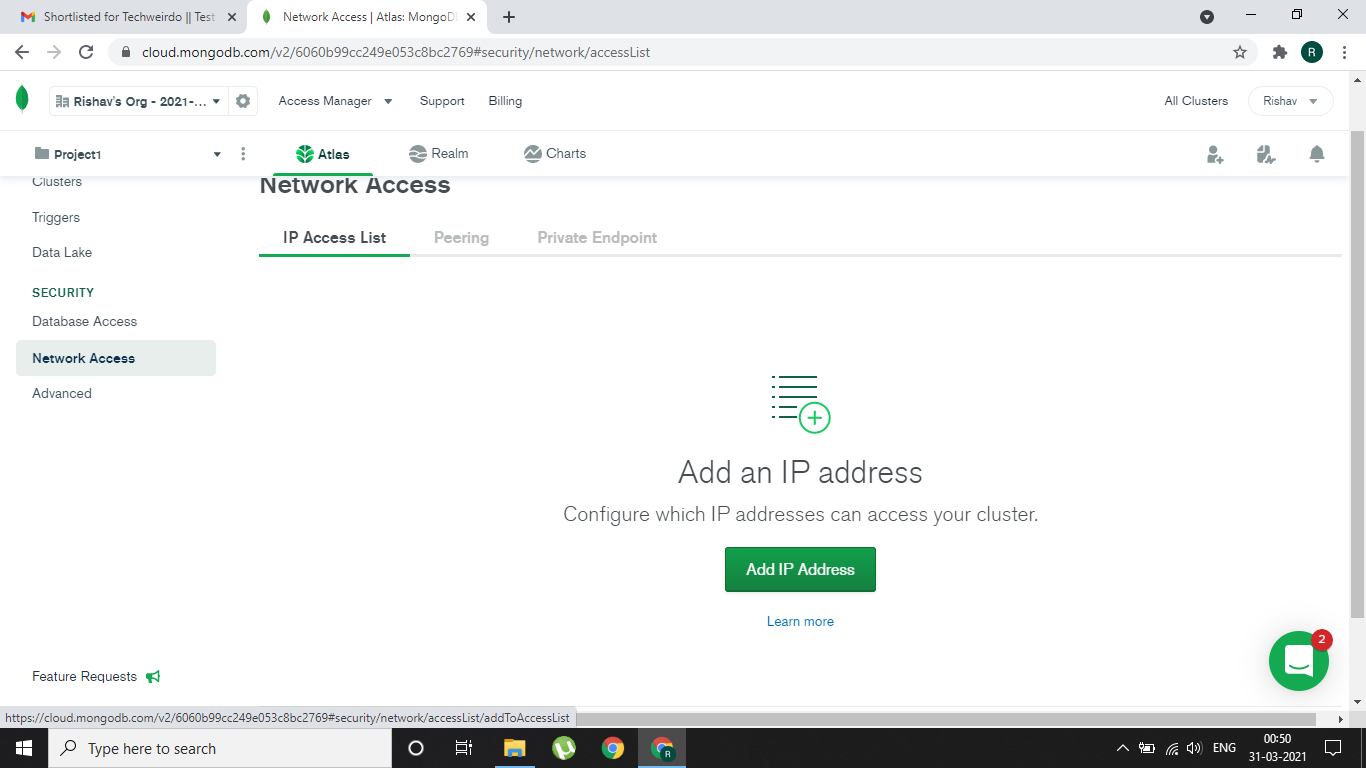Click the invite user icon

pyautogui.click(x=1214, y=153)
